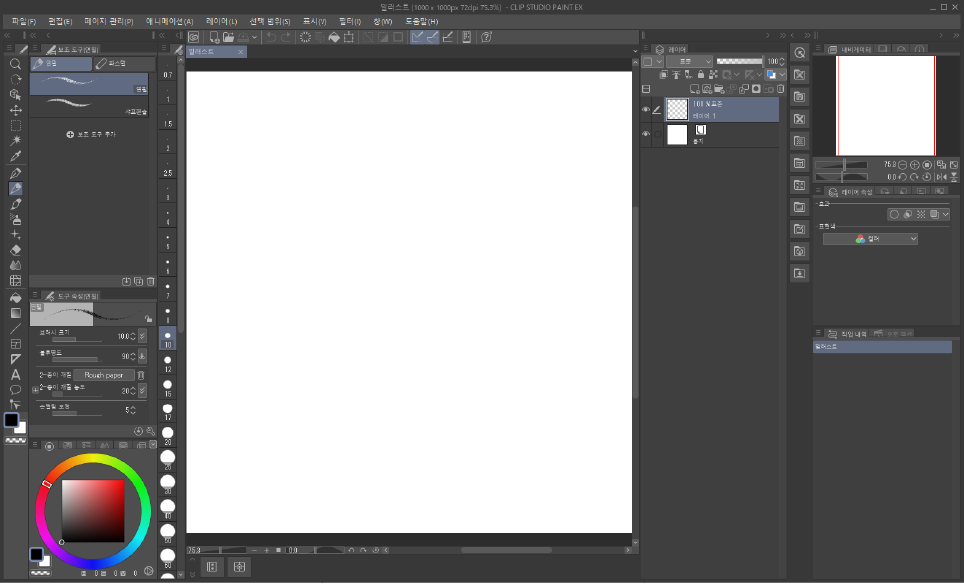Toggle border effect circle in layer property
Image resolution: width=964 pixels, height=584 pixels.
(x=894, y=215)
